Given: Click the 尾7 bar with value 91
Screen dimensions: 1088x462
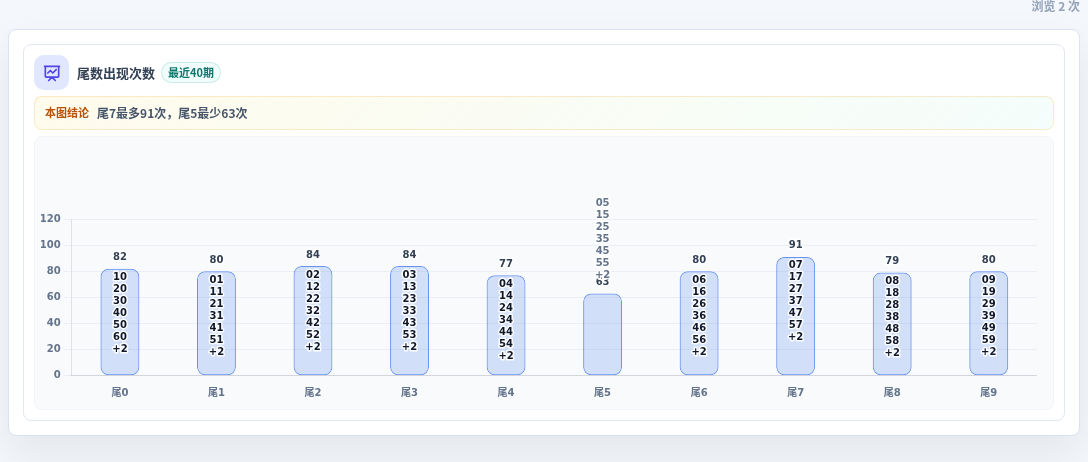Looking at the screenshot, I should (795, 316).
